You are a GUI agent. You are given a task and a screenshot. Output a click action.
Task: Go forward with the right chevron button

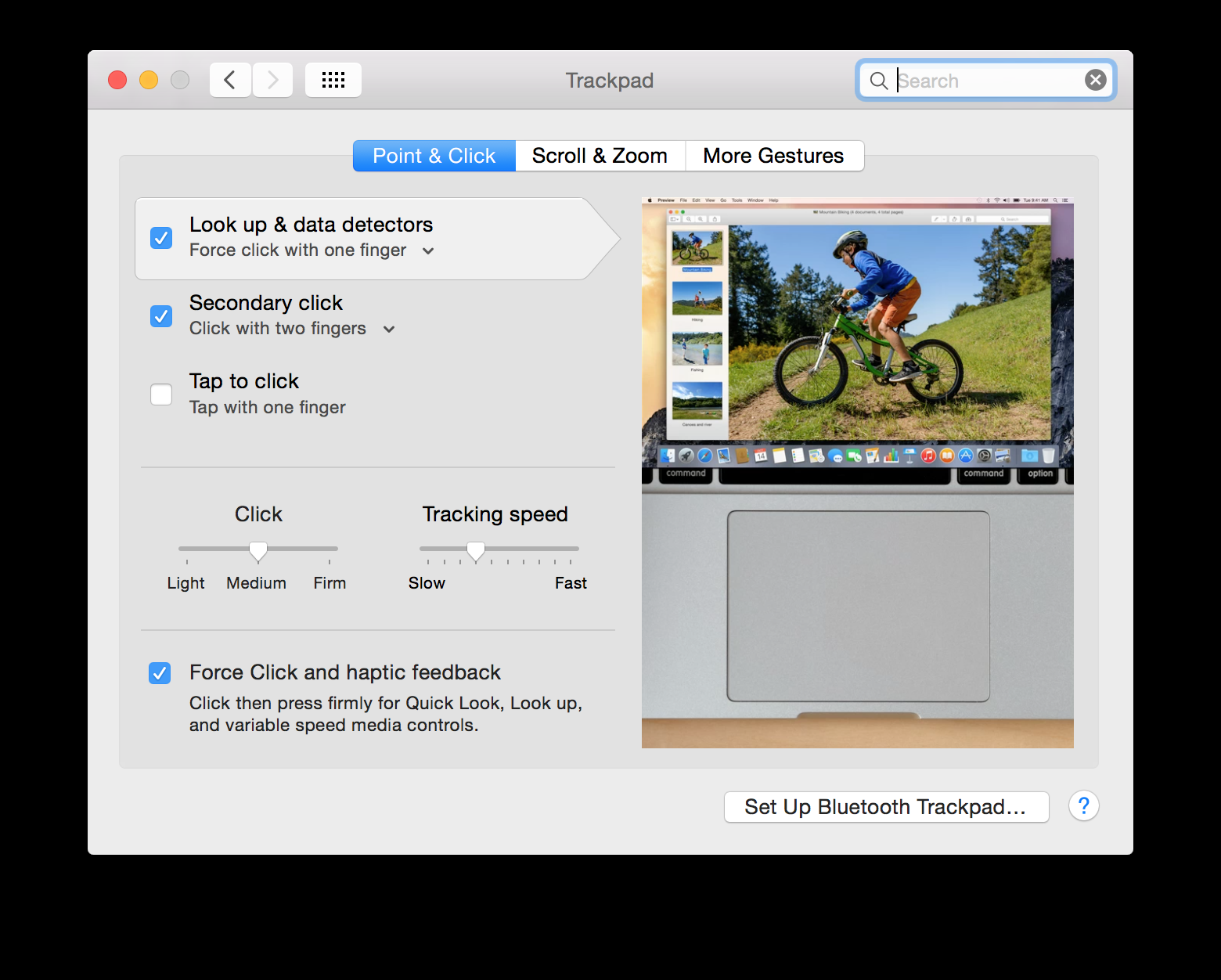272,80
